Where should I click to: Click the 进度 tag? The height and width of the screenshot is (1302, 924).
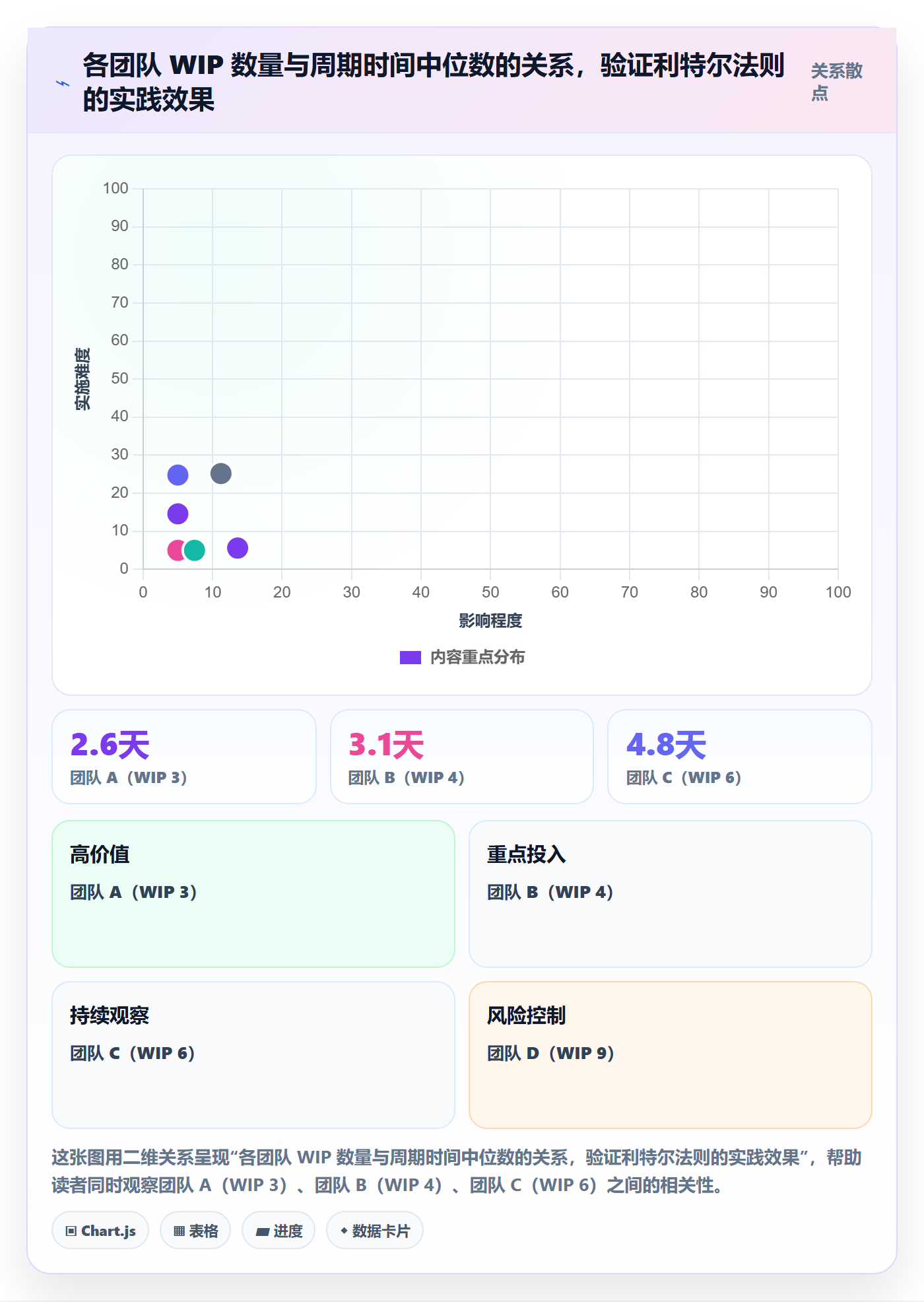coord(279,1231)
